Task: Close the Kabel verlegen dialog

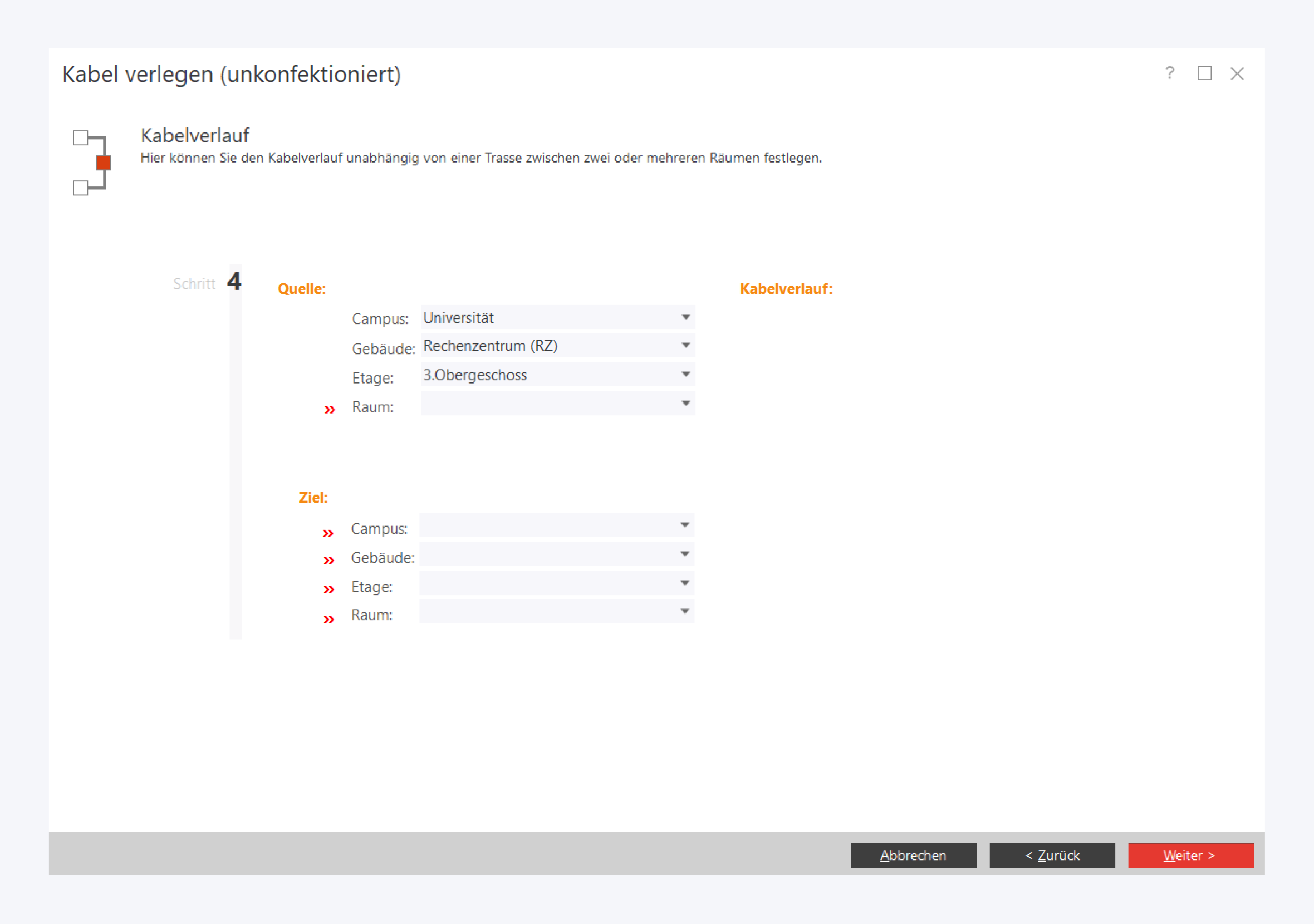Action: point(1237,74)
